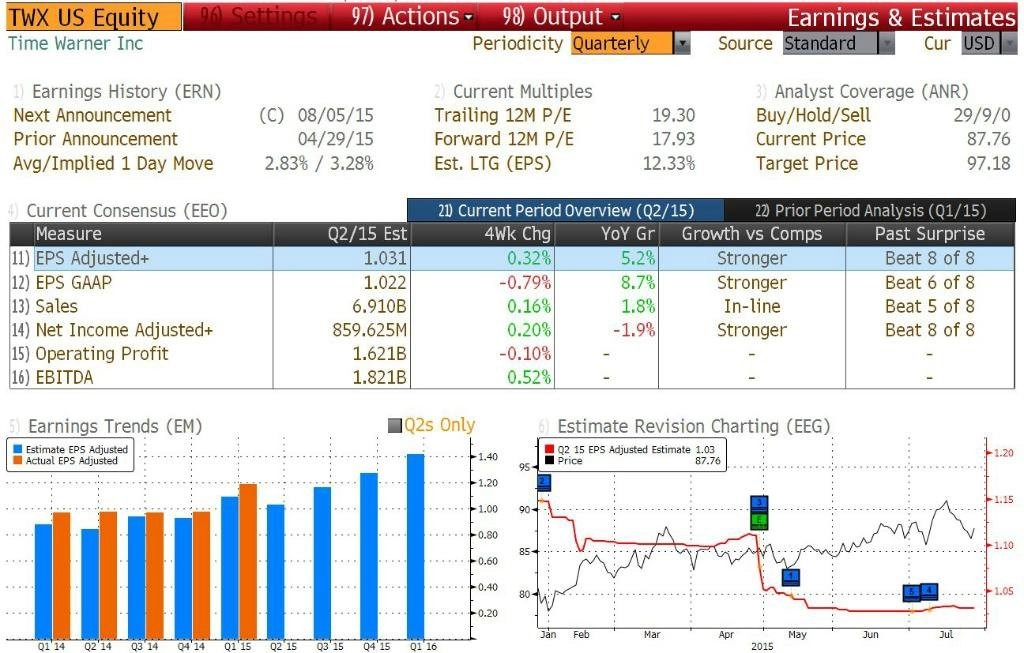Select the Operating Profit row
Image resolution: width=1024 pixels, height=653 pixels.
point(512,354)
